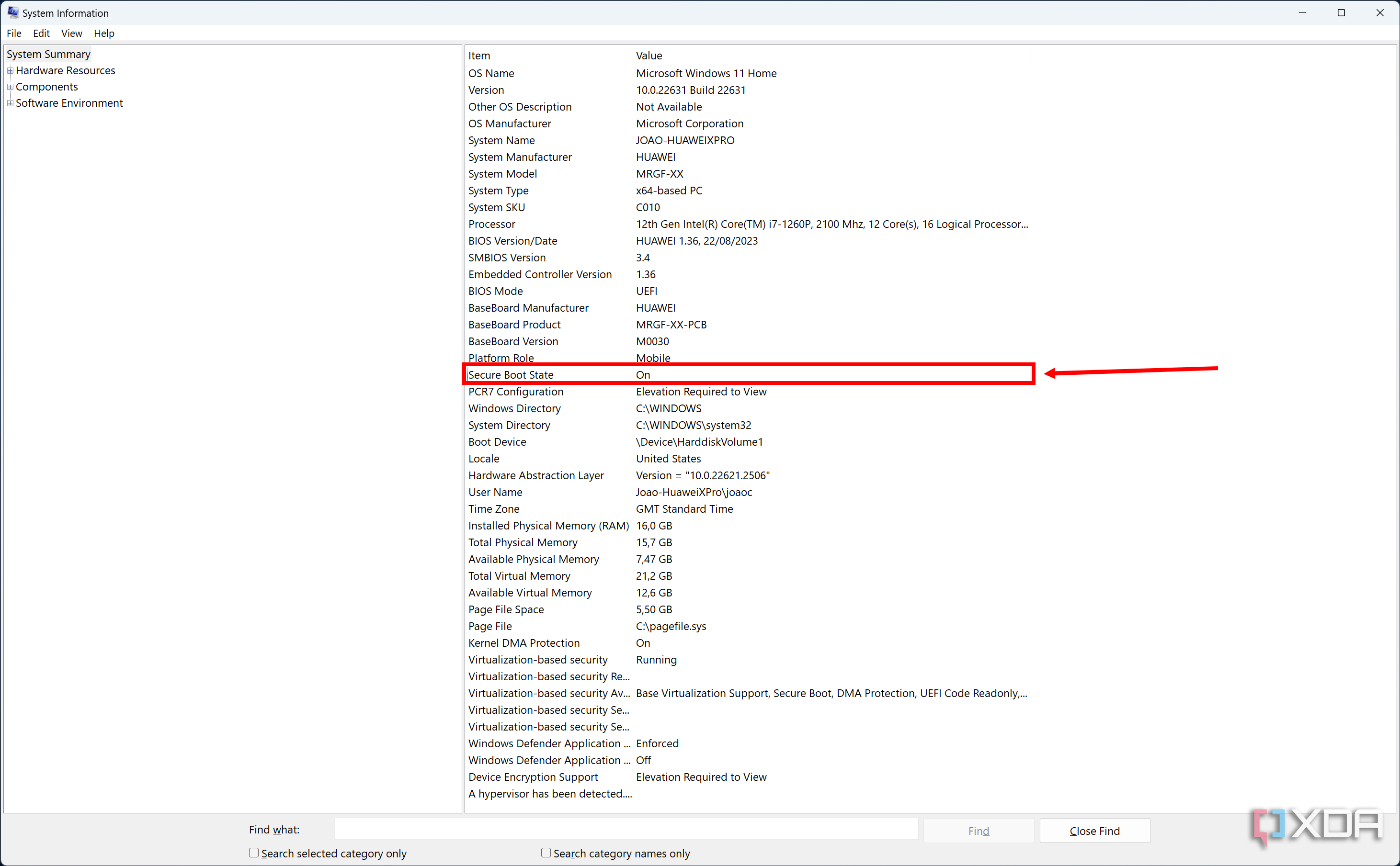Select the Device Encryption Support row
Viewport: 1400px width, 866px height.
pyautogui.click(x=748, y=776)
